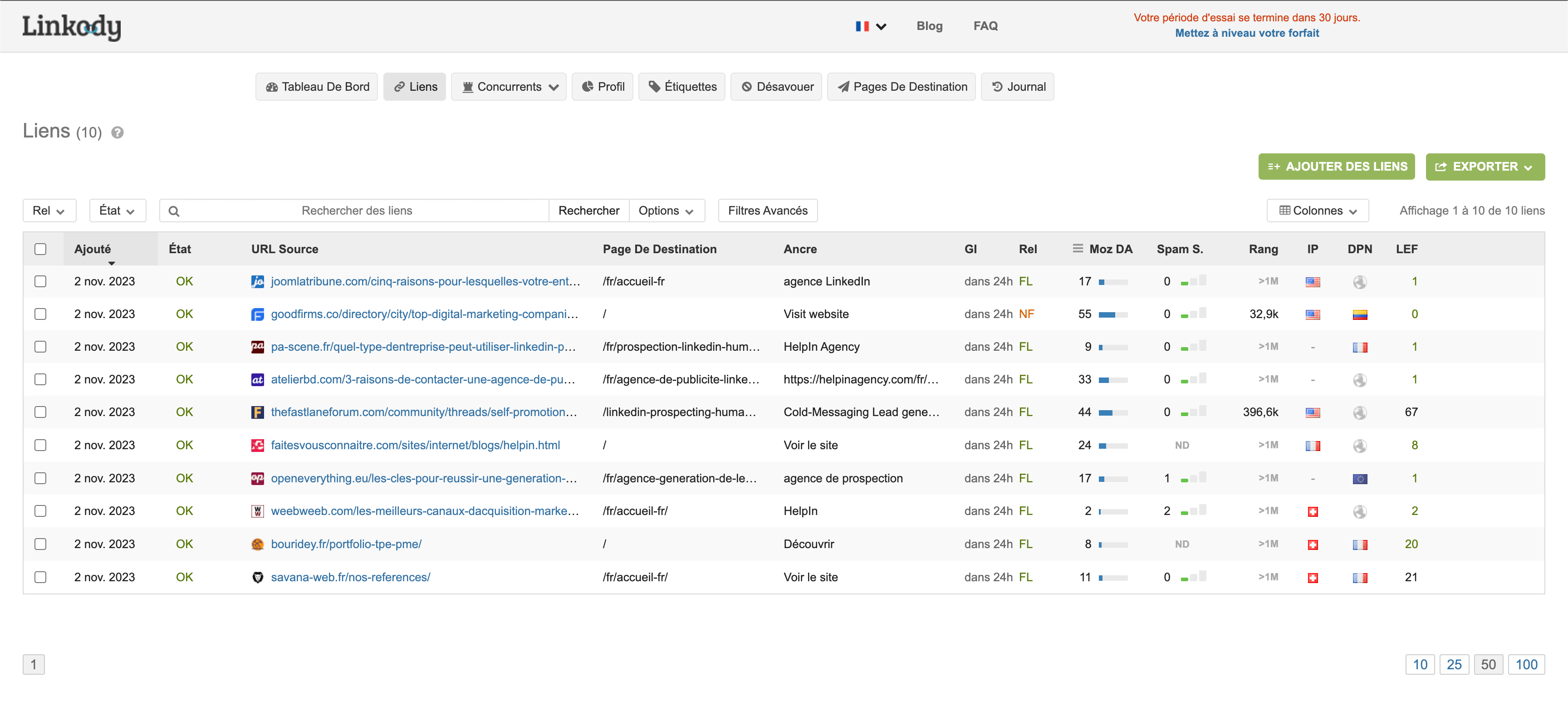
Task: Select the Liens tab
Action: pos(423,86)
